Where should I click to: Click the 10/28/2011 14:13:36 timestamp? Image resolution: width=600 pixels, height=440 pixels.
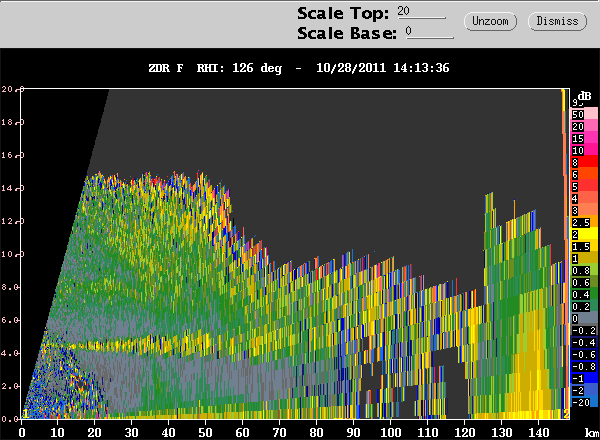pos(383,68)
